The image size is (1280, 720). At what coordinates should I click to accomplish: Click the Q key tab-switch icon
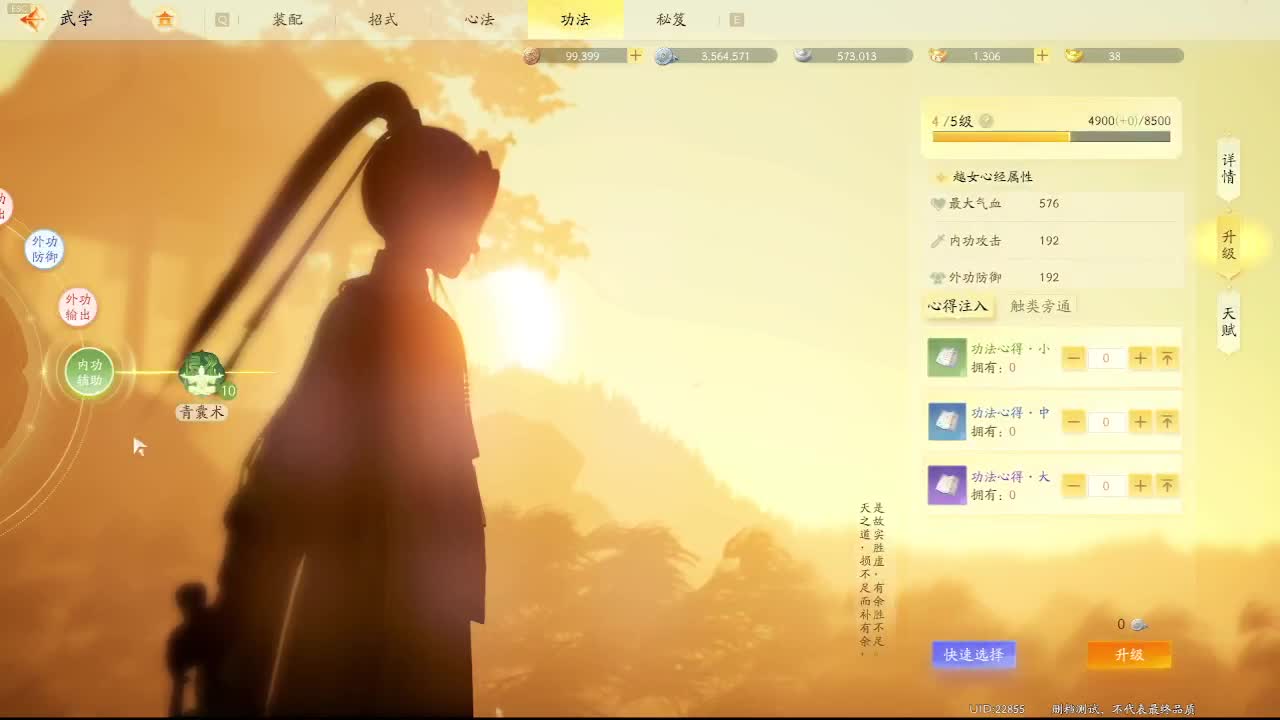click(x=222, y=20)
